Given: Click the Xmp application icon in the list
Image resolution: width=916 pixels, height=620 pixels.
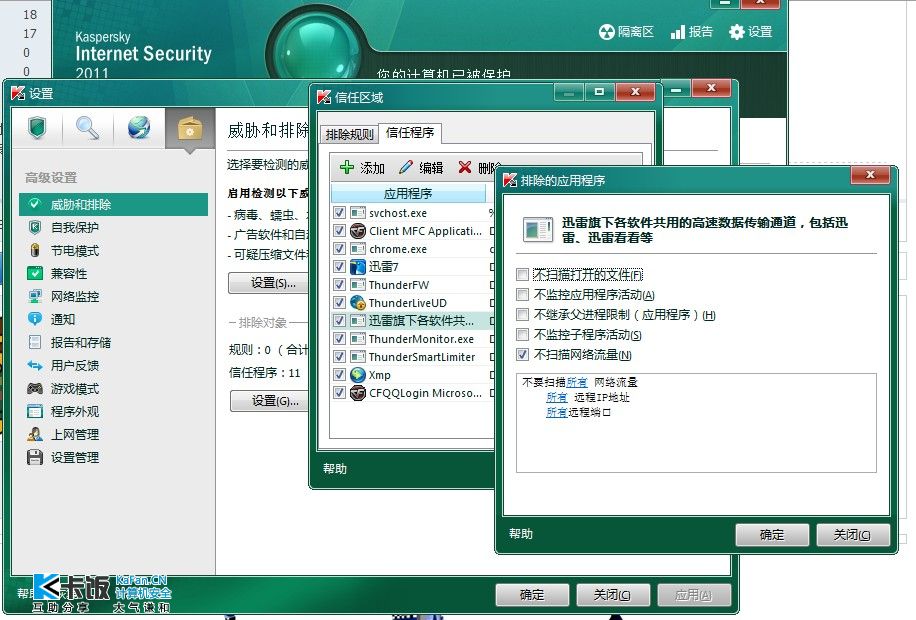Looking at the screenshot, I should point(358,375).
